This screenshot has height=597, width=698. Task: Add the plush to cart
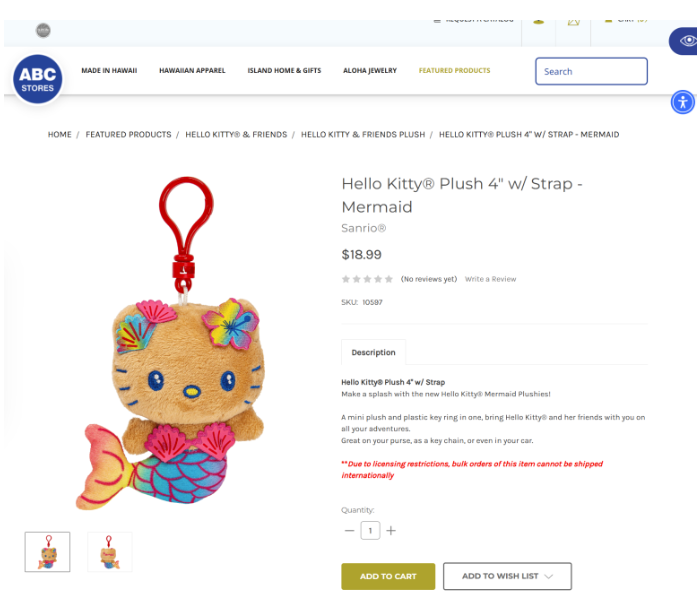(388, 576)
